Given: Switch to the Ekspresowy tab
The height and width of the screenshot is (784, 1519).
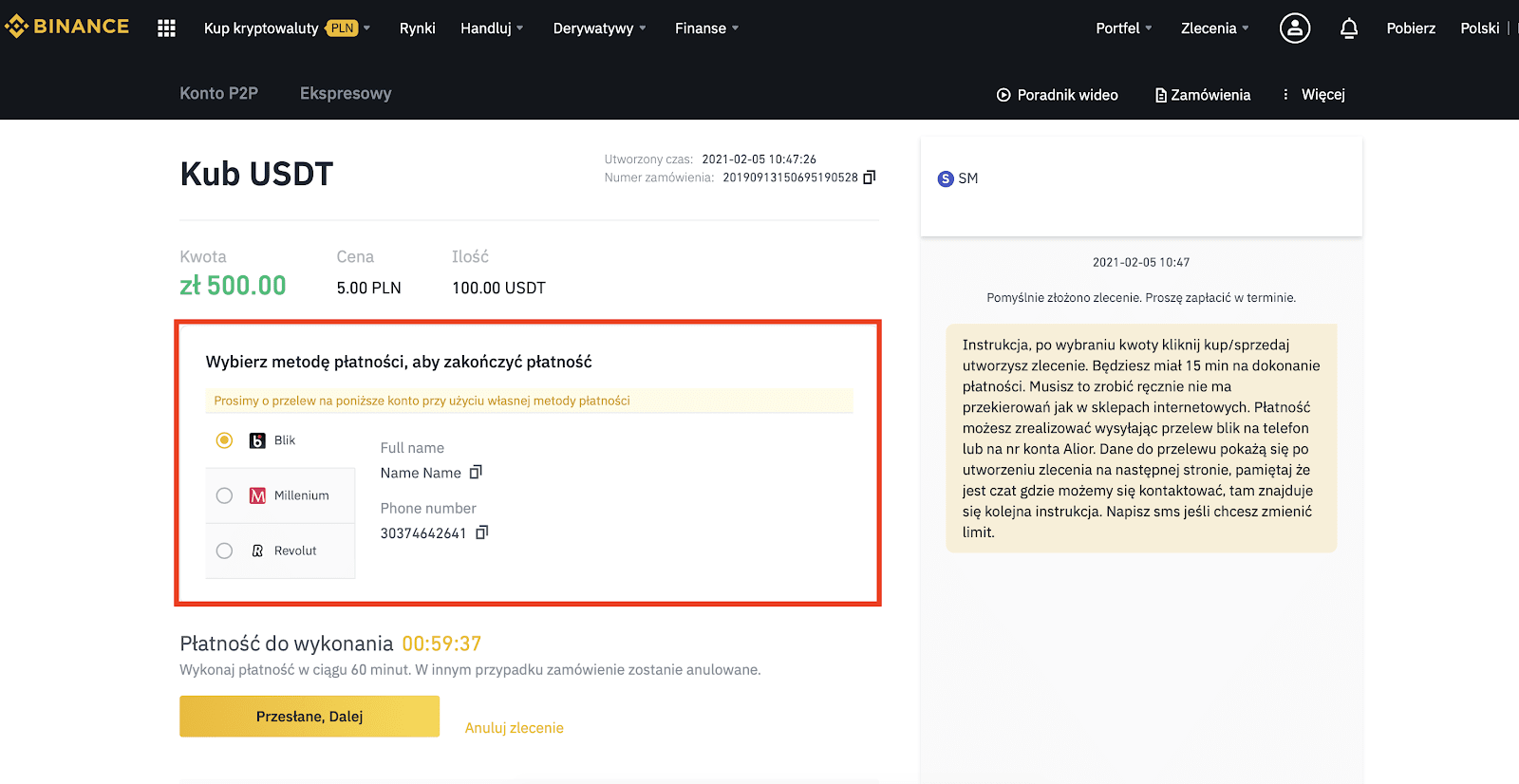Looking at the screenshot, I should tap(346, 93).
